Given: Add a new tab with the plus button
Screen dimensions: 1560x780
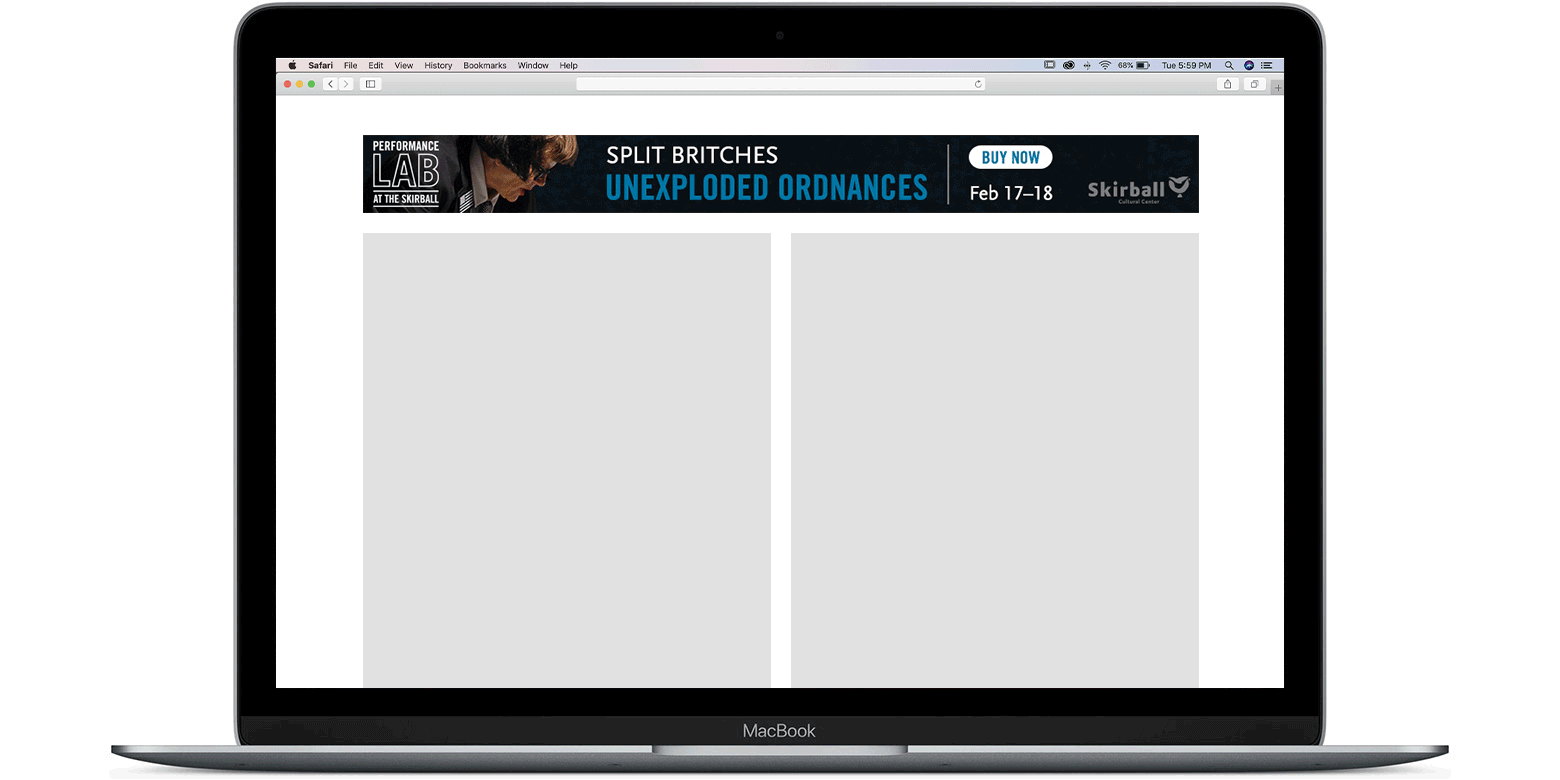Looking at the screenshot, I should [1277, 88].
